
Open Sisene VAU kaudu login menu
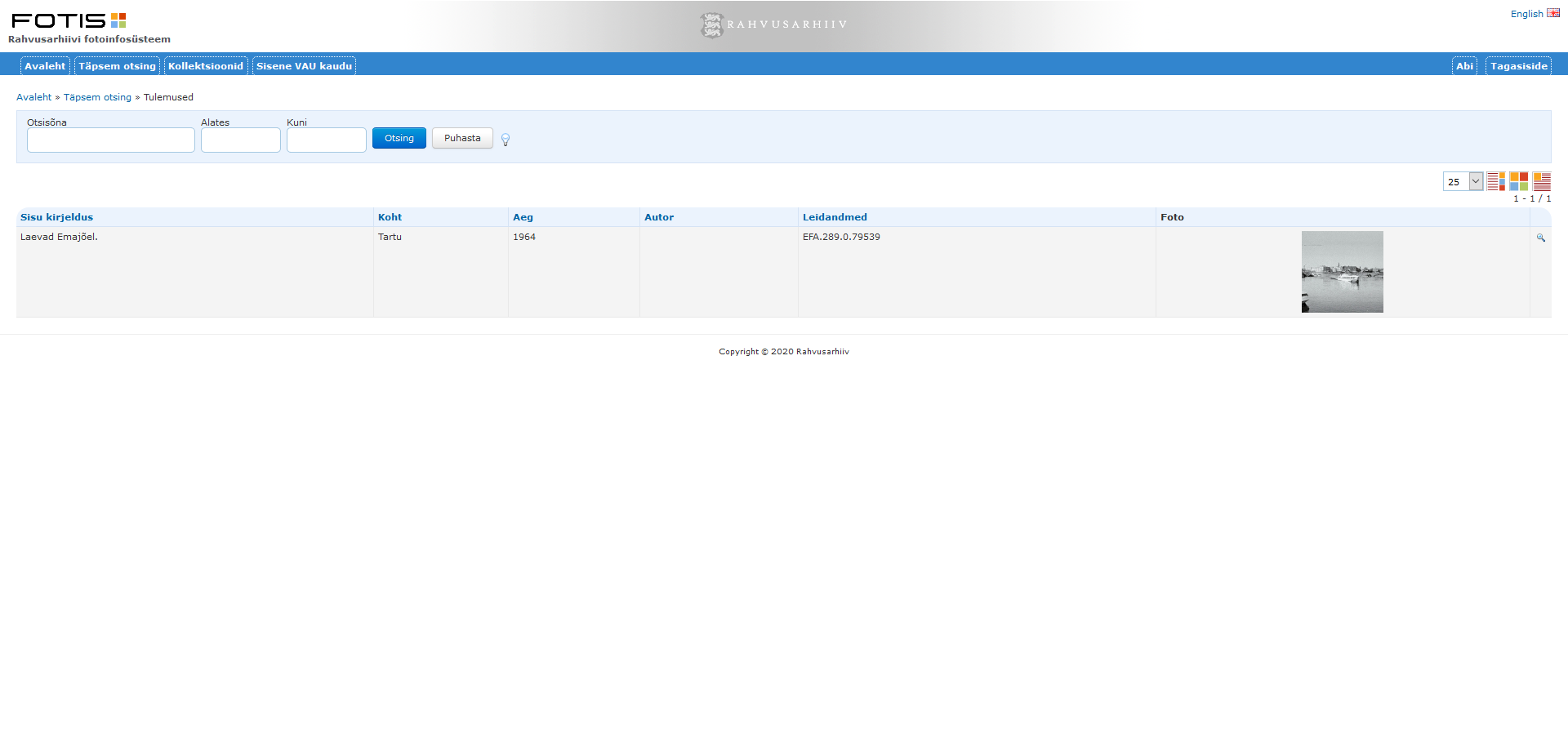coord(304,66)
